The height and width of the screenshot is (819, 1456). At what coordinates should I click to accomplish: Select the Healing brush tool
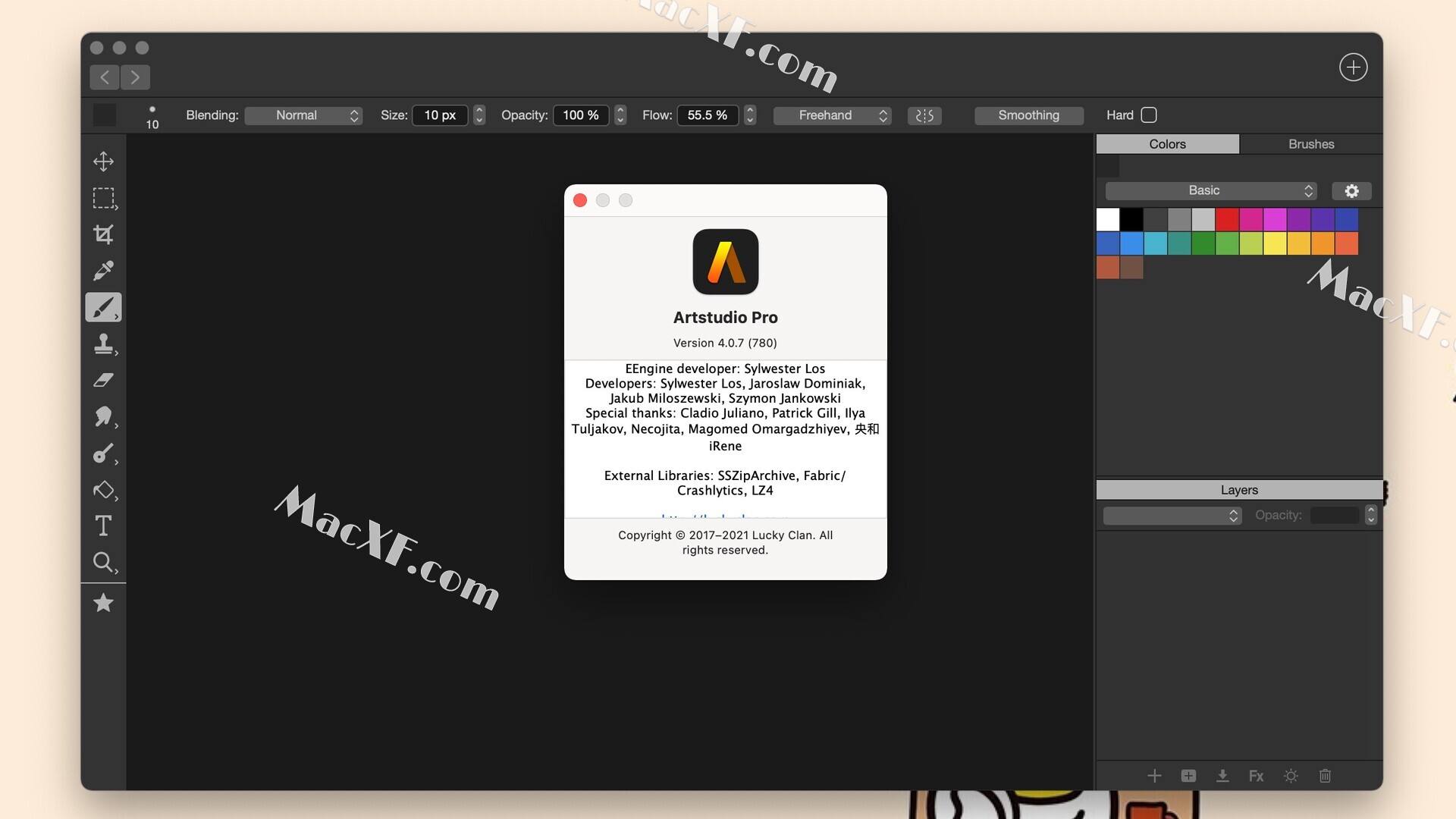[104, 453]
